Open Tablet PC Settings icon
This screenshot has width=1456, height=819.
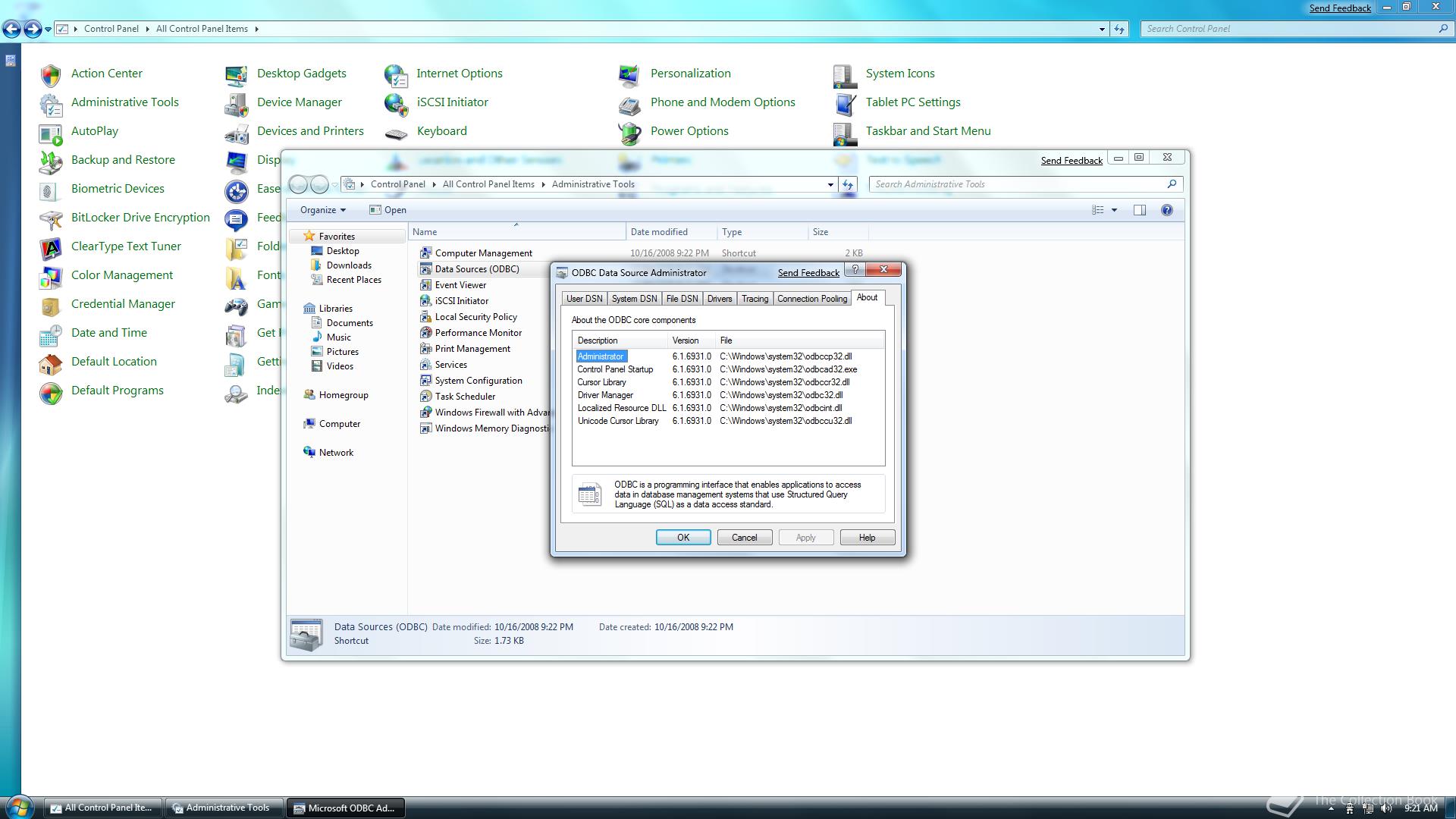click(x=845, y=103)
